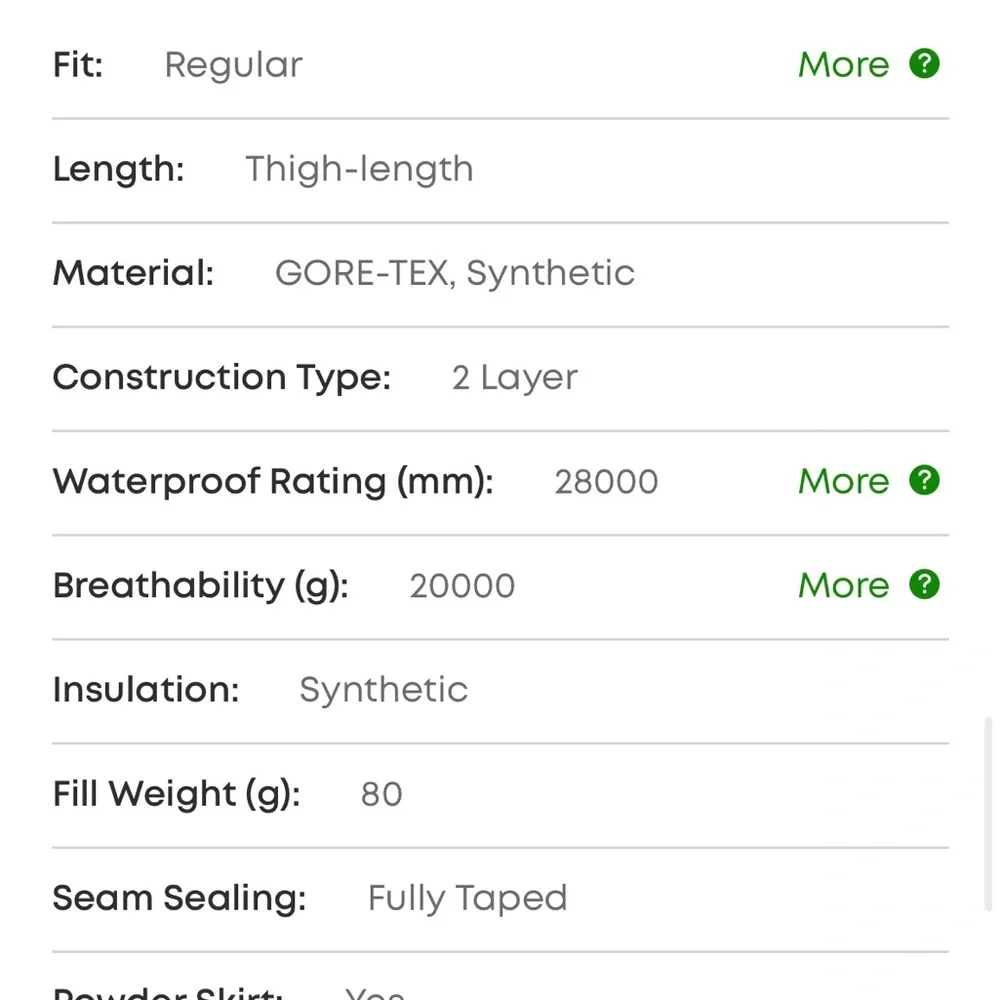The image size is (1000, 1000).
Task: Select the 'Regular' fit value
Action: (x=233, y=65)
